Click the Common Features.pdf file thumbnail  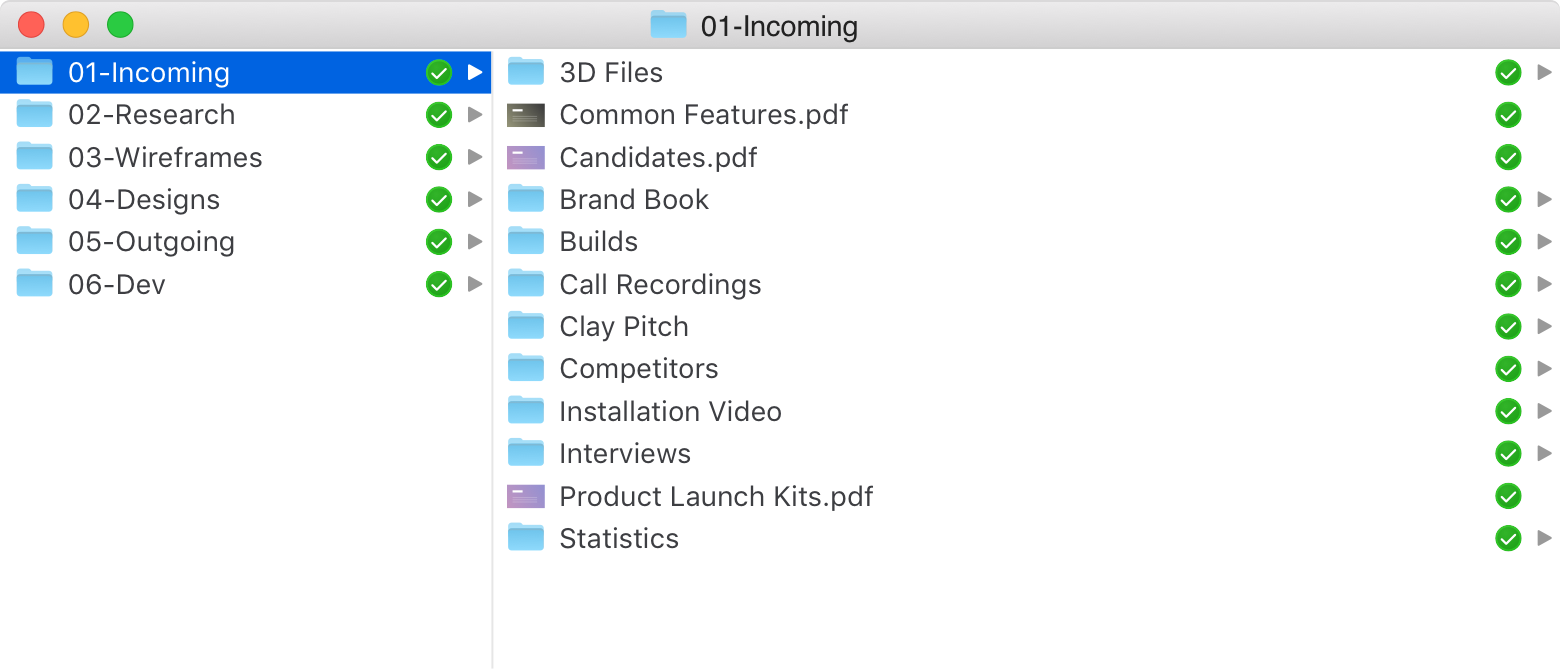click(526, 115)
